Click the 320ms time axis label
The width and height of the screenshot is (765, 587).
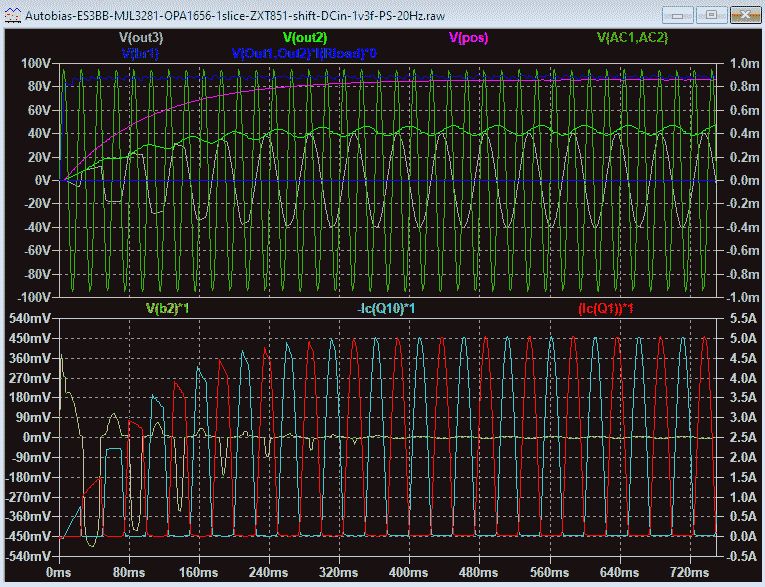(x=339, y=572)
